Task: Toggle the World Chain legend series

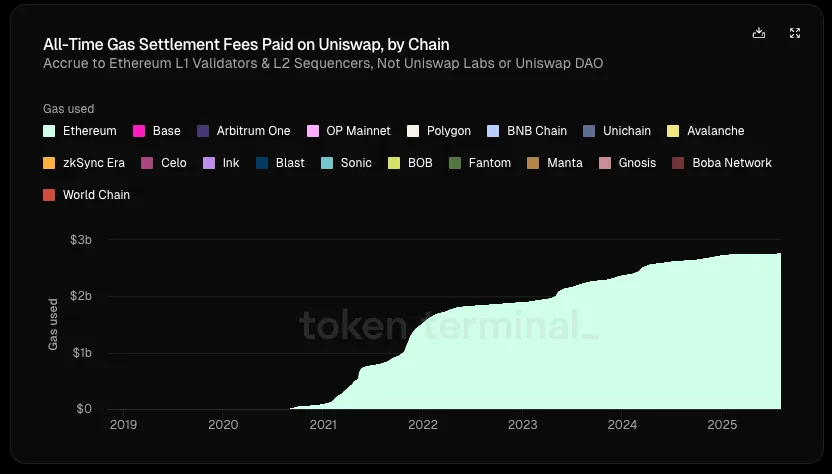Action: click(x=86, y=195)
